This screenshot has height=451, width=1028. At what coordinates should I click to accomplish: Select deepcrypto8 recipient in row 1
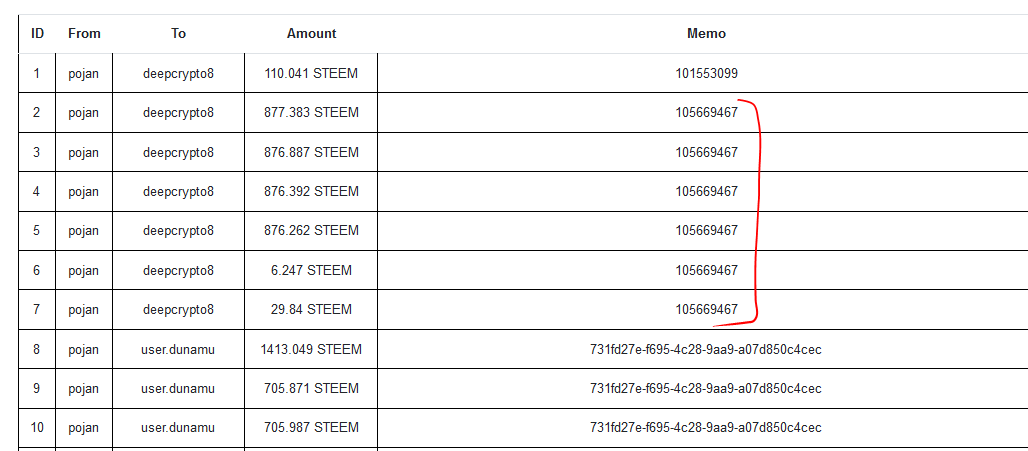(178, 73)
